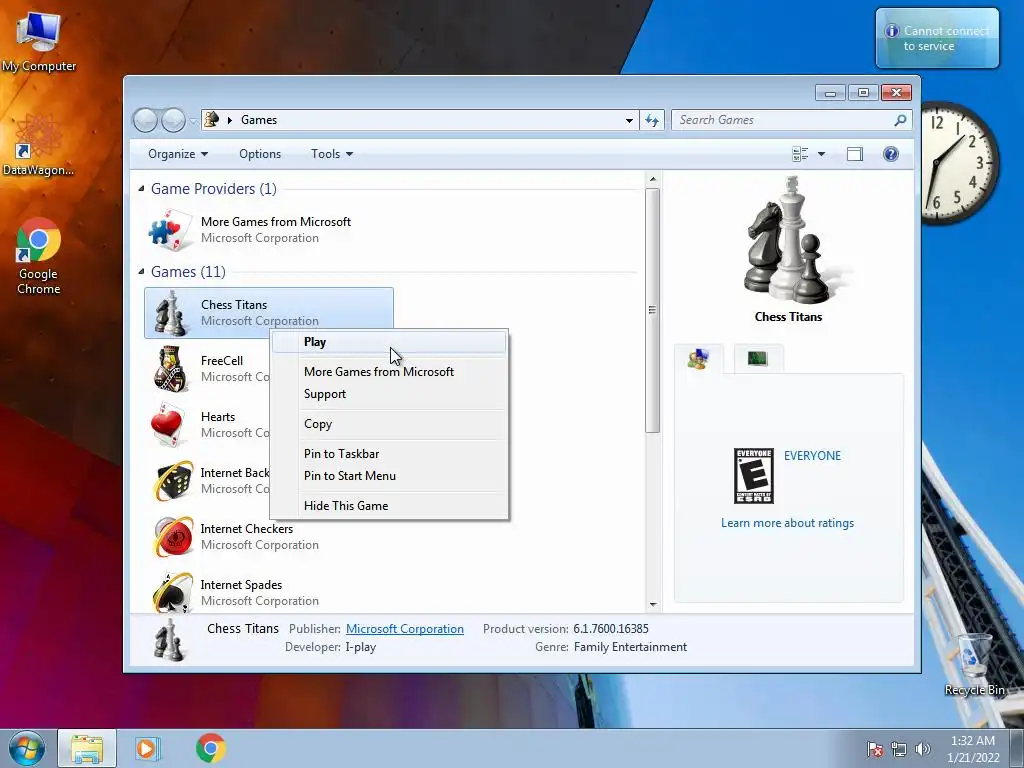Screen dimensions: 1024x768
Task: Switch to the performance tab in preview pane
Action: [758, 359]
